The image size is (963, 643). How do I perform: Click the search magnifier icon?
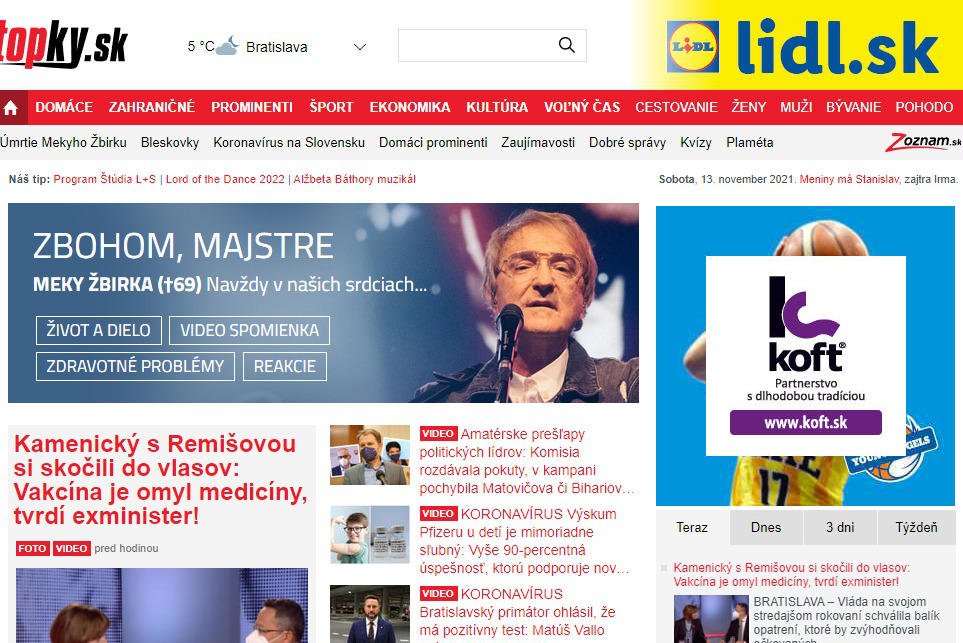point(566,45)
